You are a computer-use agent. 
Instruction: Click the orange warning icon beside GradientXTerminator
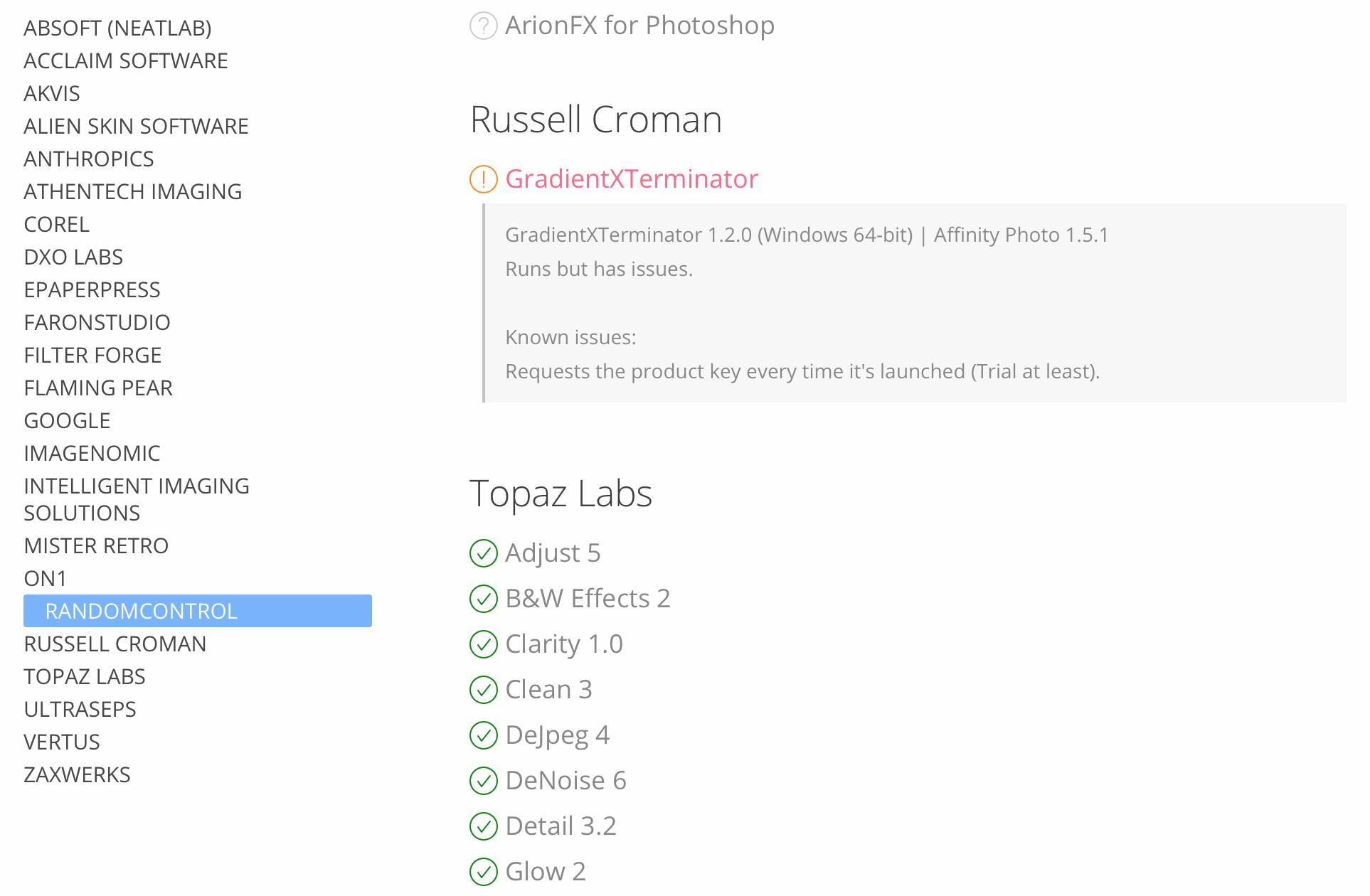[483, 179]
